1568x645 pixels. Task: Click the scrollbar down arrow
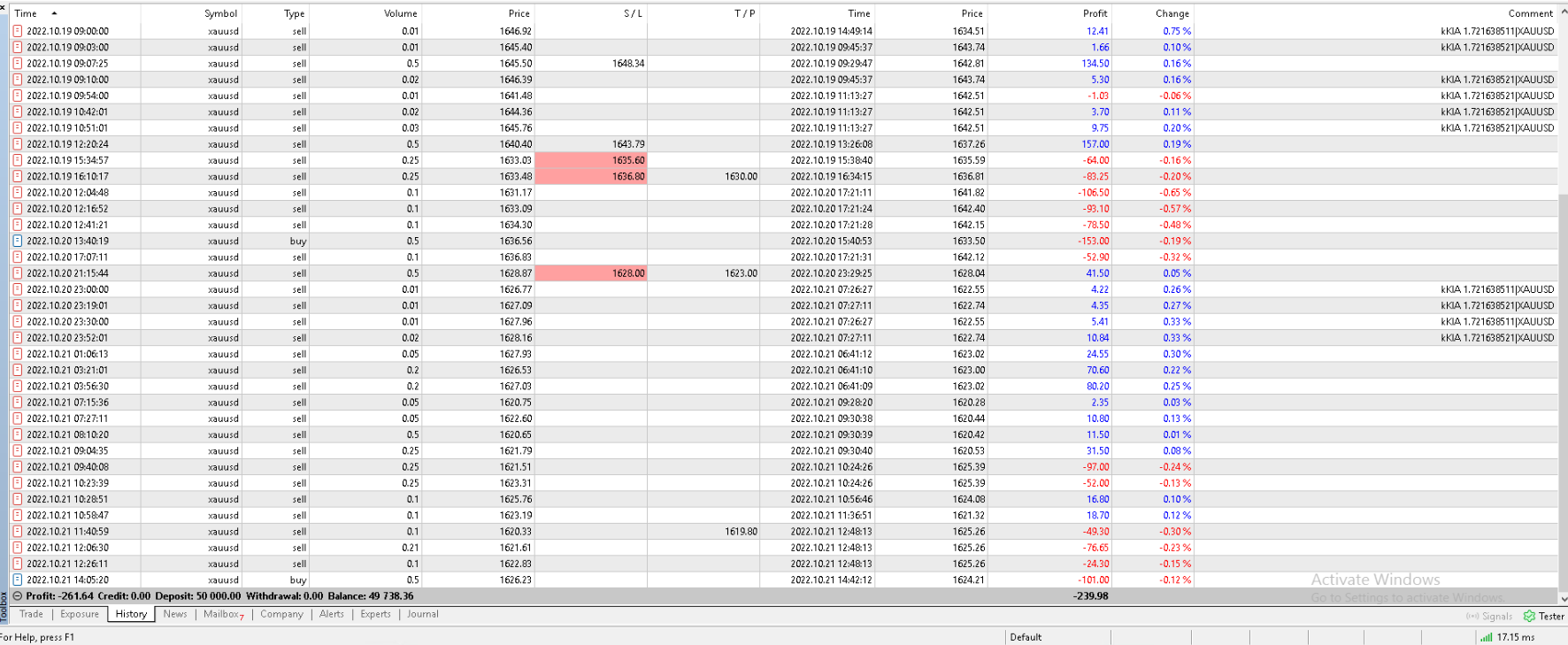pyautogui.click(x=1563, y=598)
